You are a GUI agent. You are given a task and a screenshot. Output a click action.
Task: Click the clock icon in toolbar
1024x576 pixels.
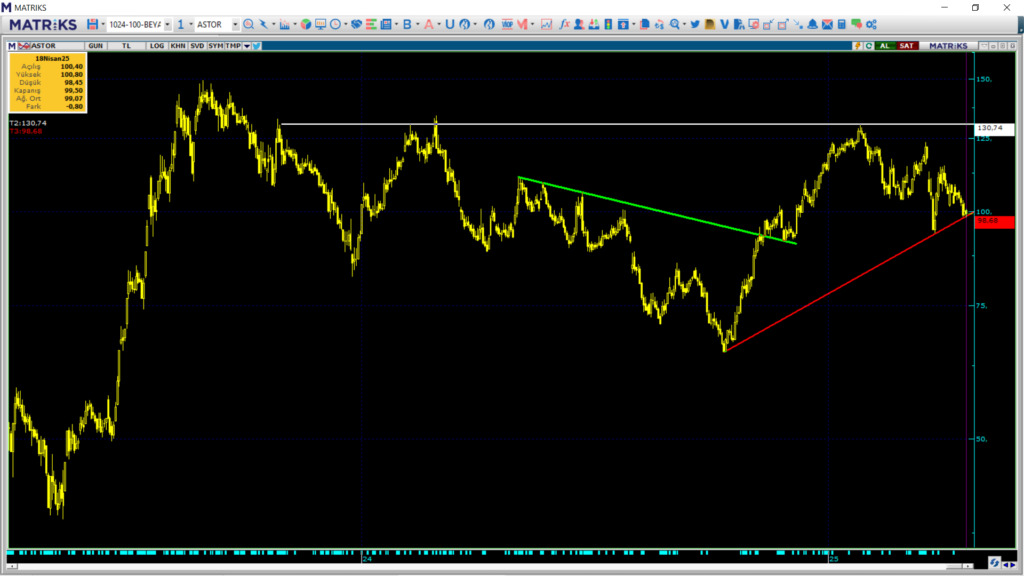tap(335, 24)
